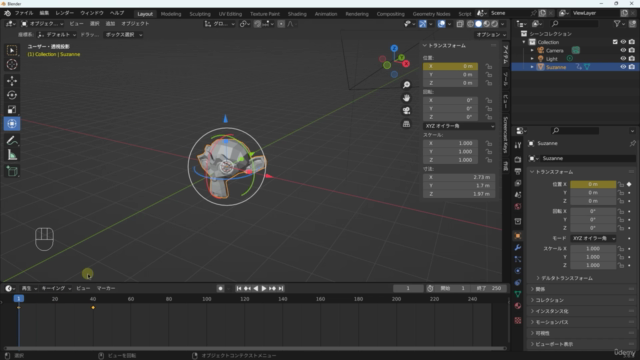Select the Move tool

12,80
